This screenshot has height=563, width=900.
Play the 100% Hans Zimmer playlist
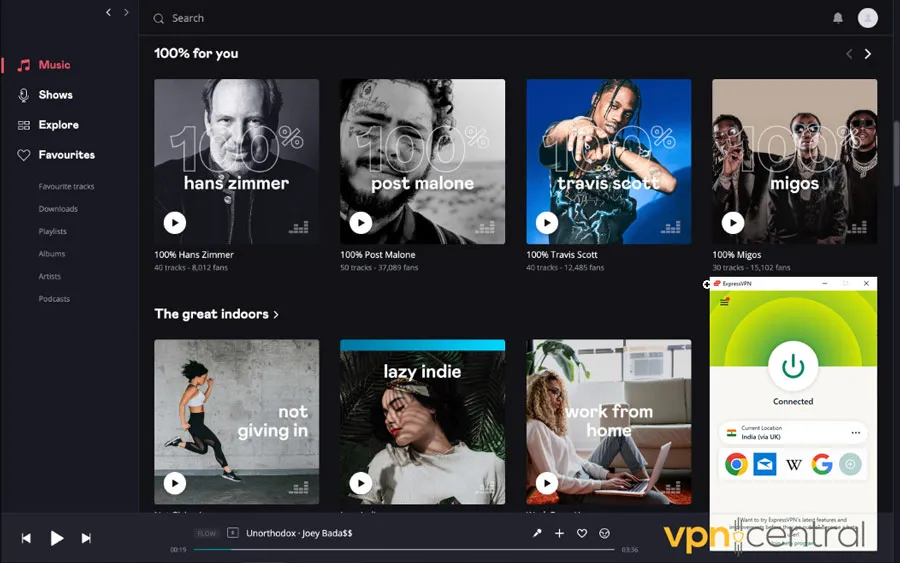tap(174, 223)
